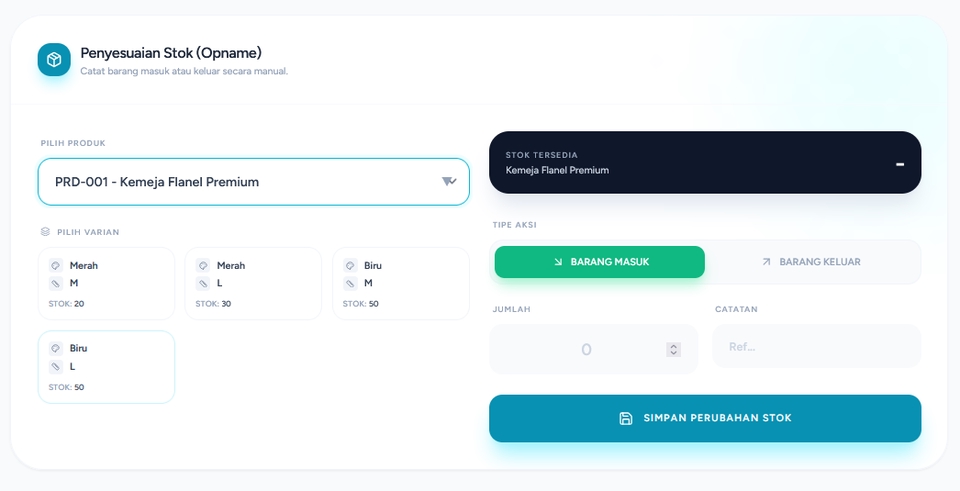Click the Stok Tersedia dark panel
Screen dimensions: 960x491
click(705, 162)
